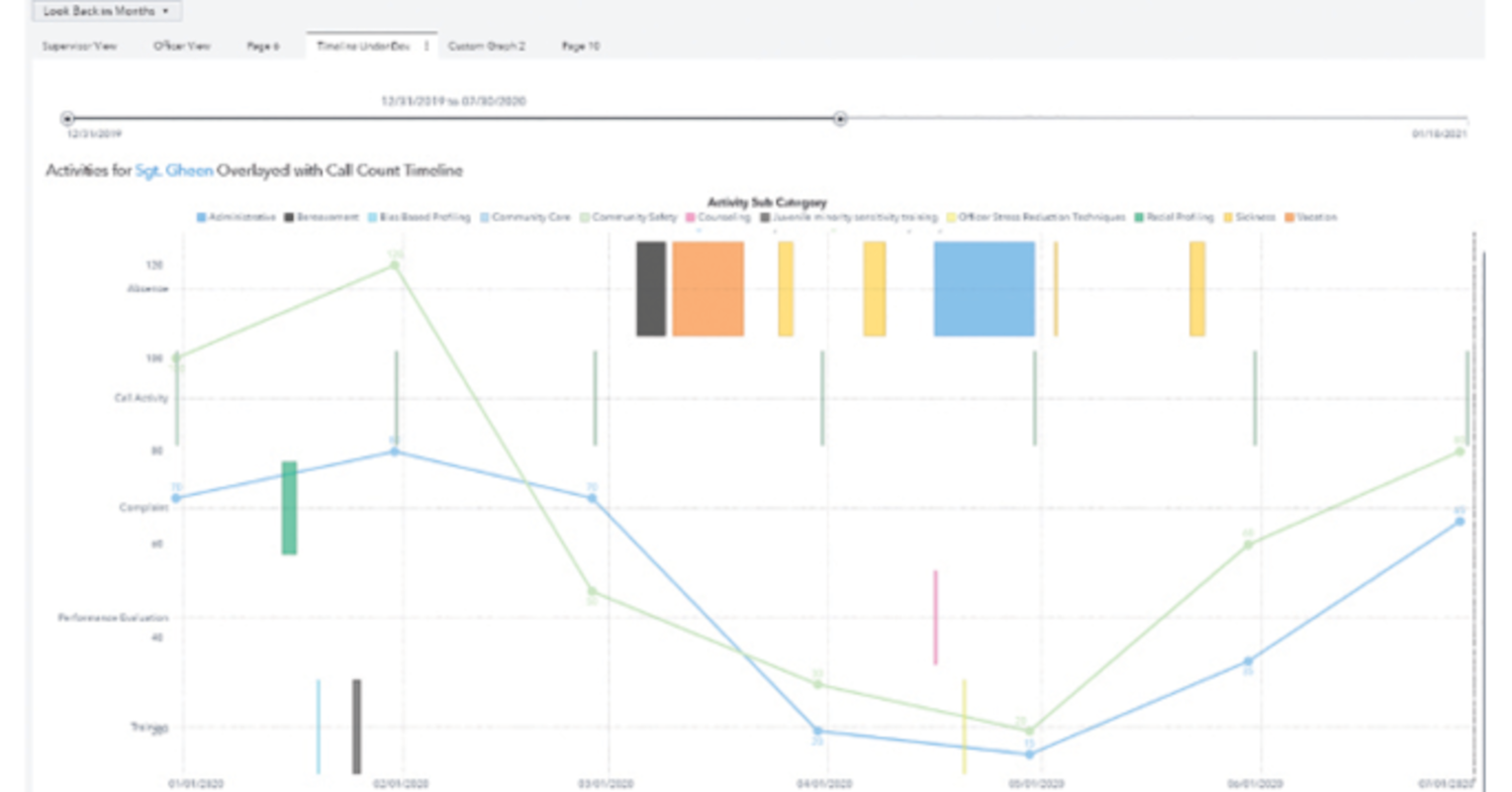Viewport: 1512px width, 792px height.
Task: Switch to the Supervisor View tab
Action: [79, 46]
